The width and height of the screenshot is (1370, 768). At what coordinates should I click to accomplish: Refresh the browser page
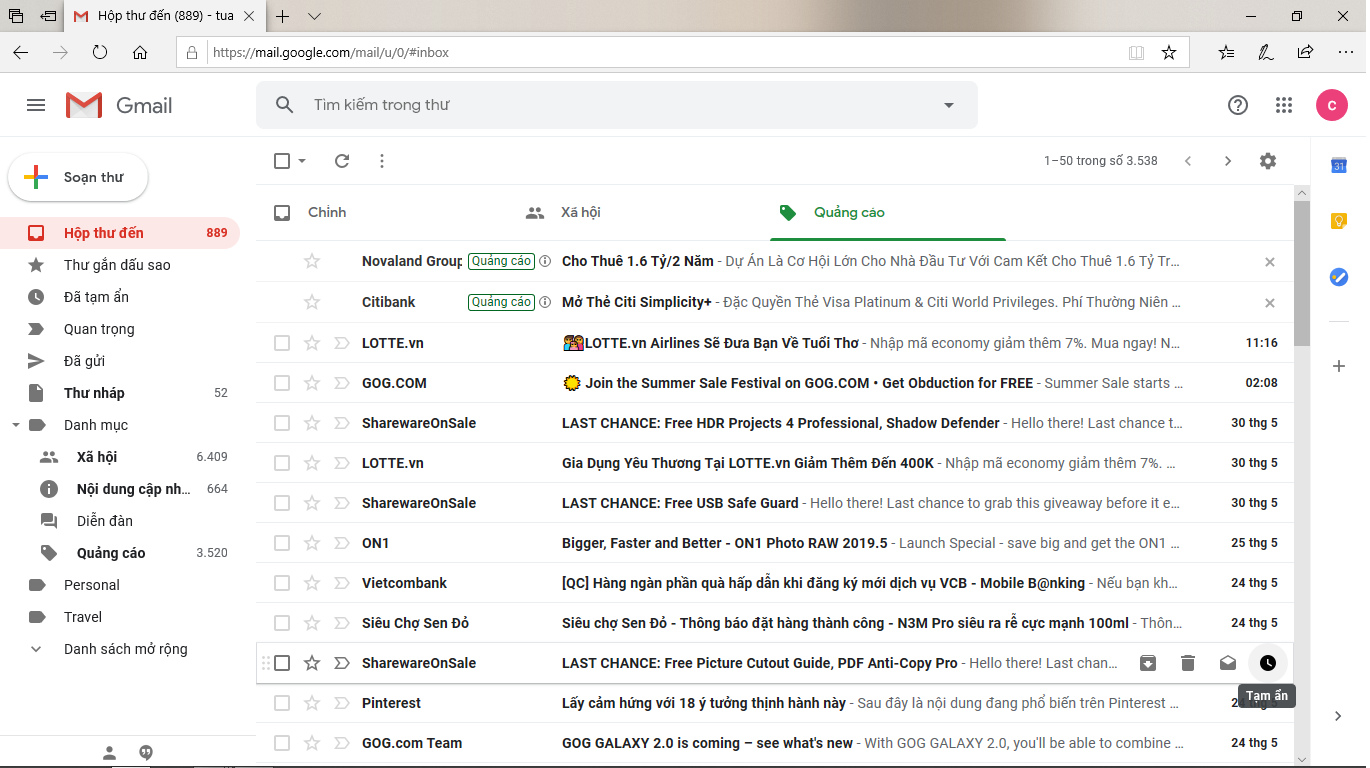click(100, 52)
